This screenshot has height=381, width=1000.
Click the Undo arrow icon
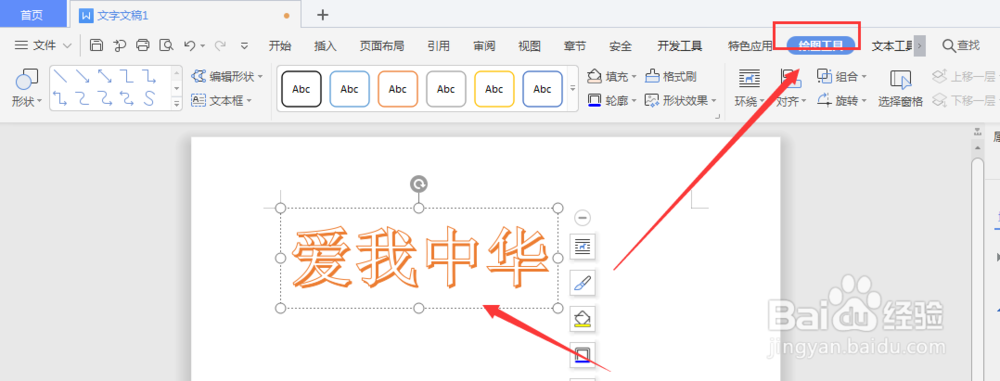pyautogui.click(x=189, y=45)
